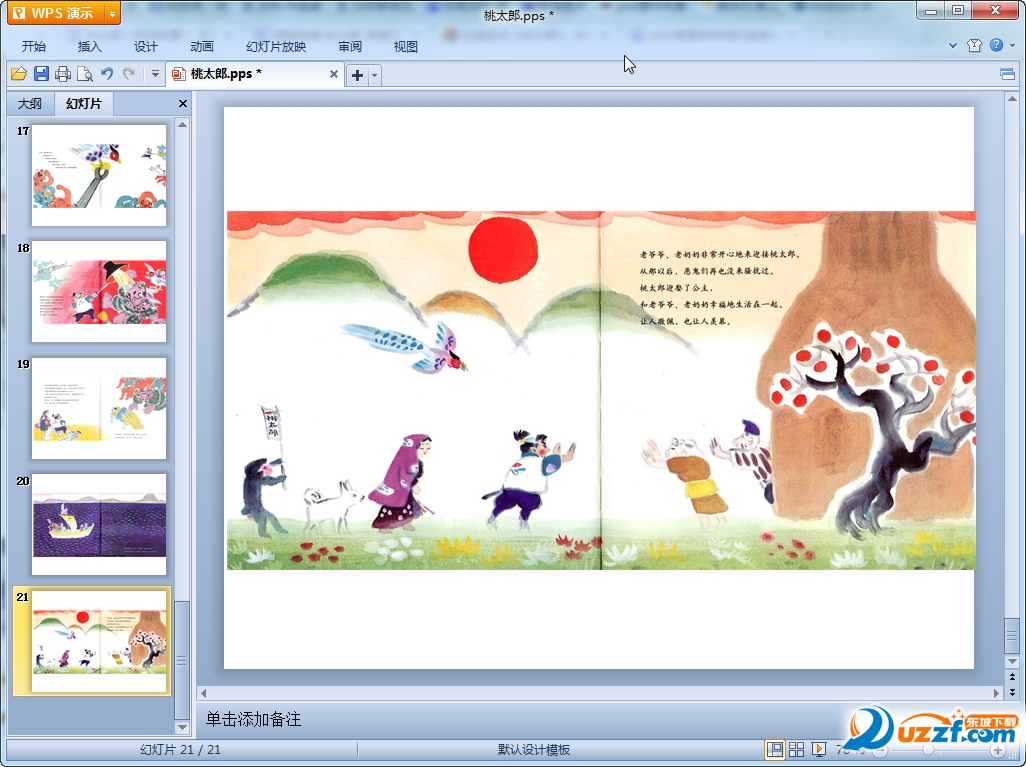1026x767 pixels.
Task: Close the slide thumbnail pane
Action: tap(183, 103)
